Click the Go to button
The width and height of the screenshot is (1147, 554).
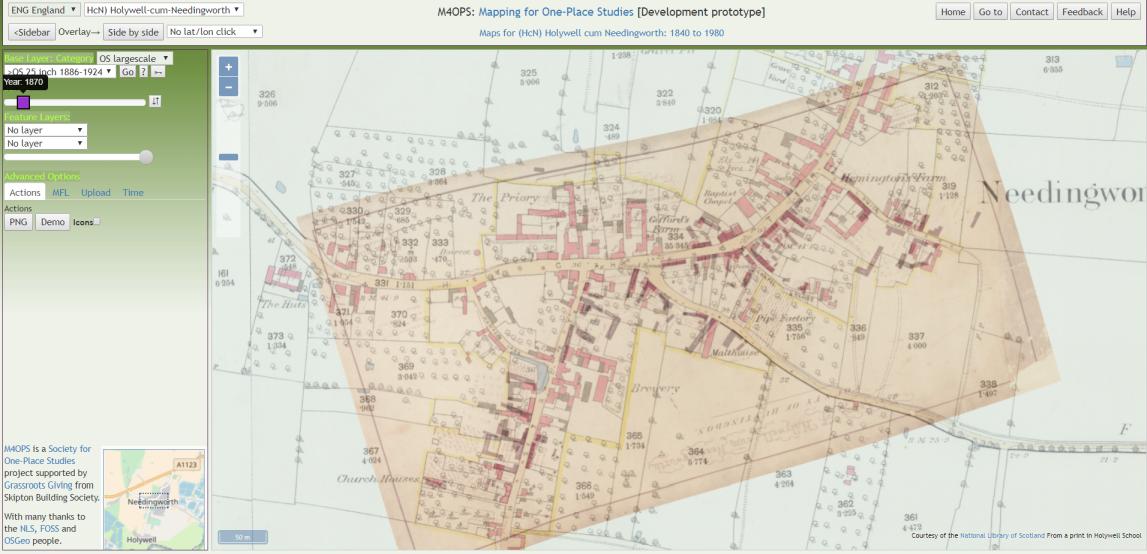click(x=990, y=12)
